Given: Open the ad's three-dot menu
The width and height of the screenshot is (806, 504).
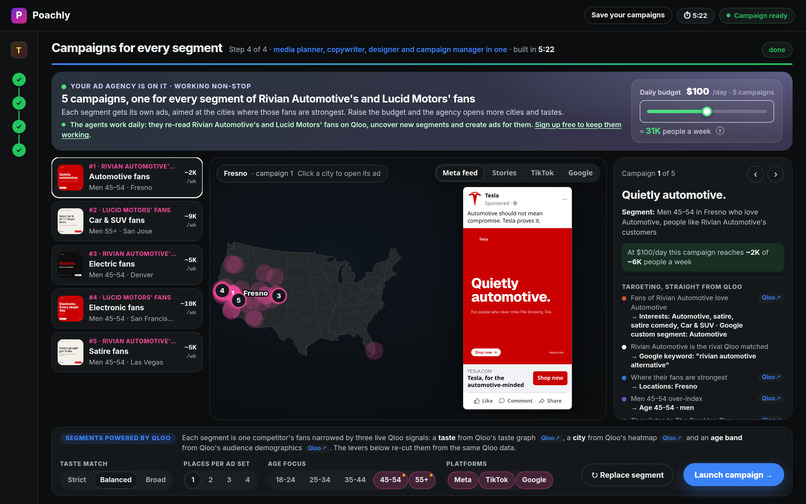Looking at the screenshot, I should click(564, 199).
